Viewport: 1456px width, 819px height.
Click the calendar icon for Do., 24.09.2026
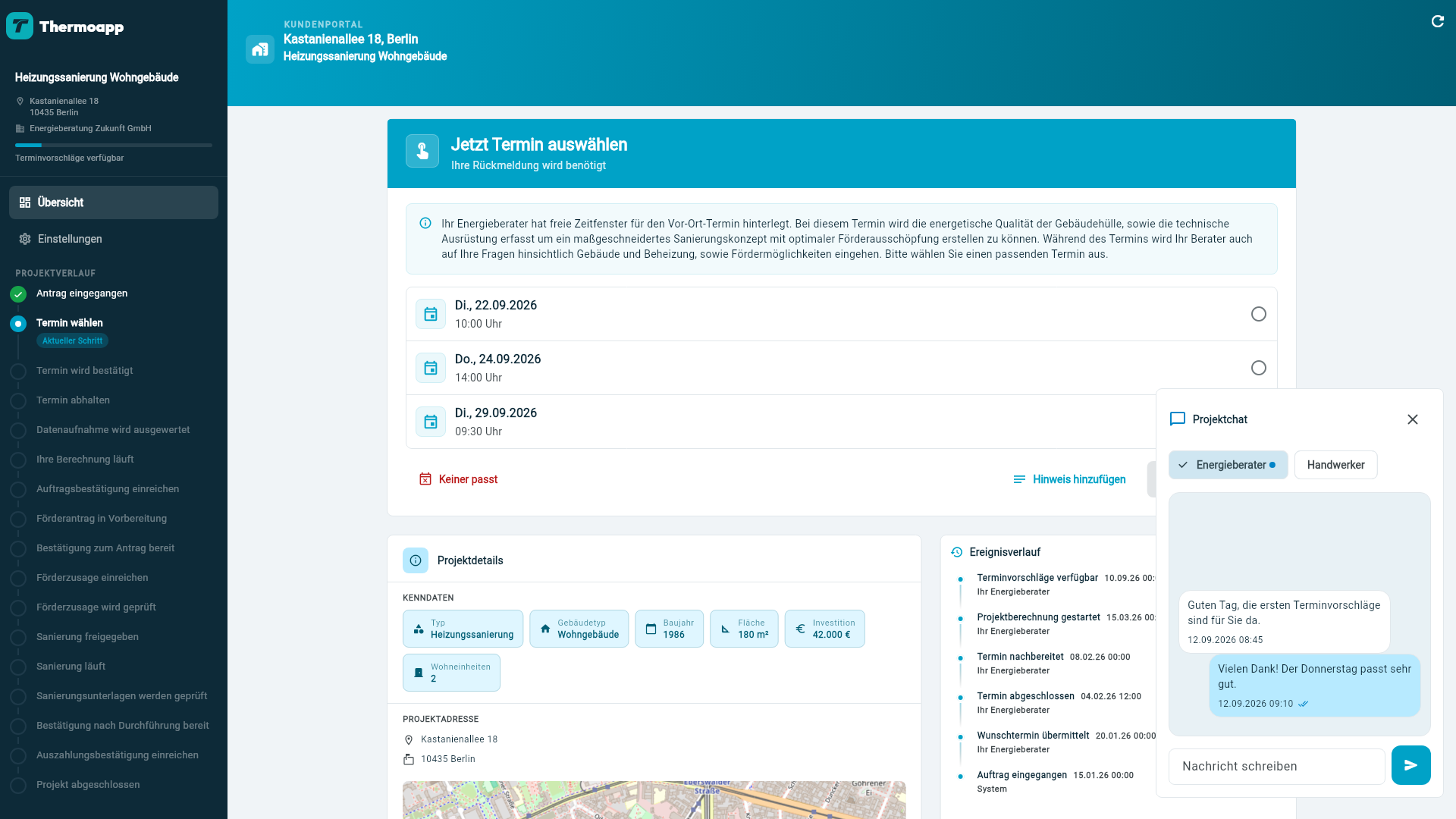tap(431, 368)
